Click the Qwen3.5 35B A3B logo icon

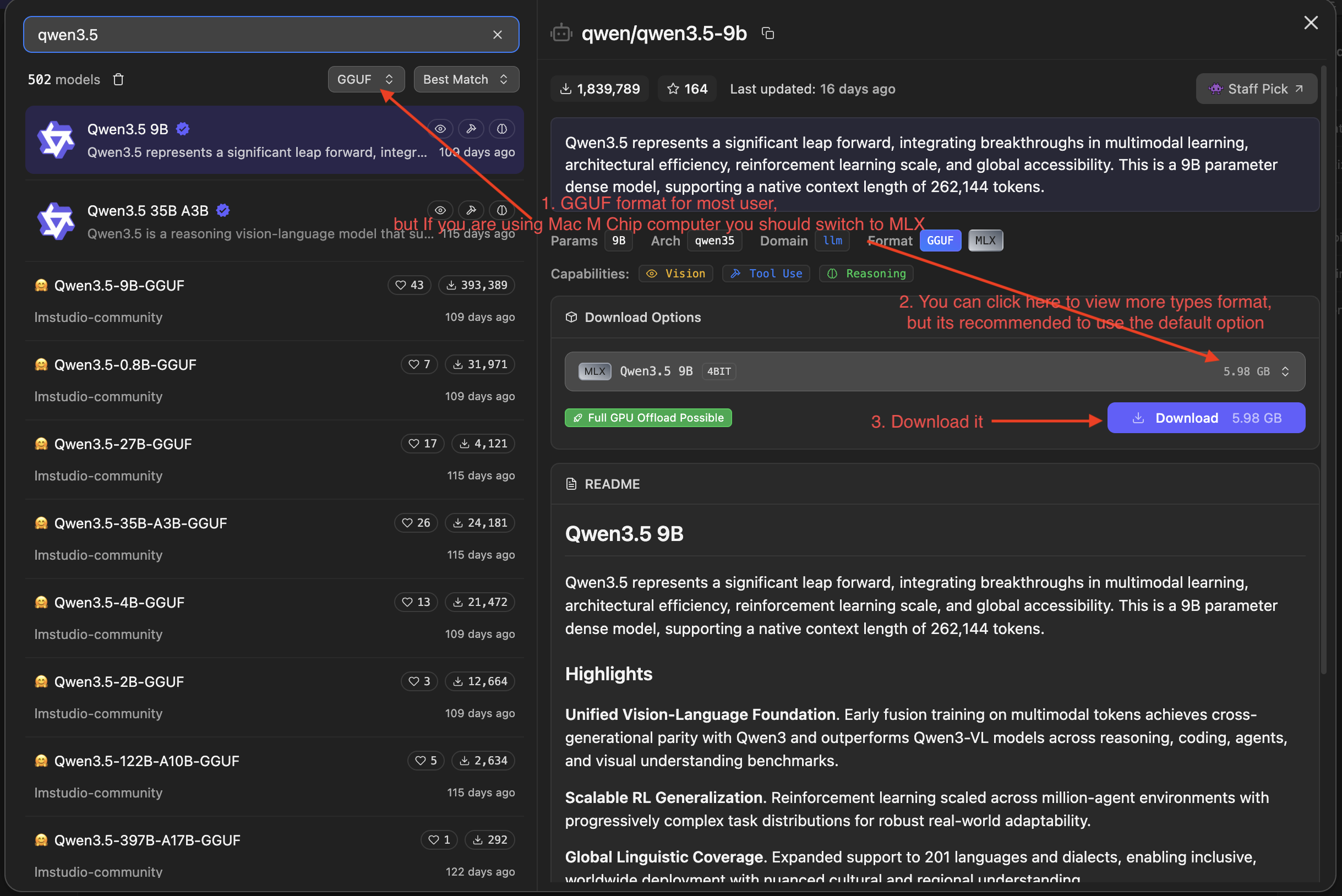56,221
